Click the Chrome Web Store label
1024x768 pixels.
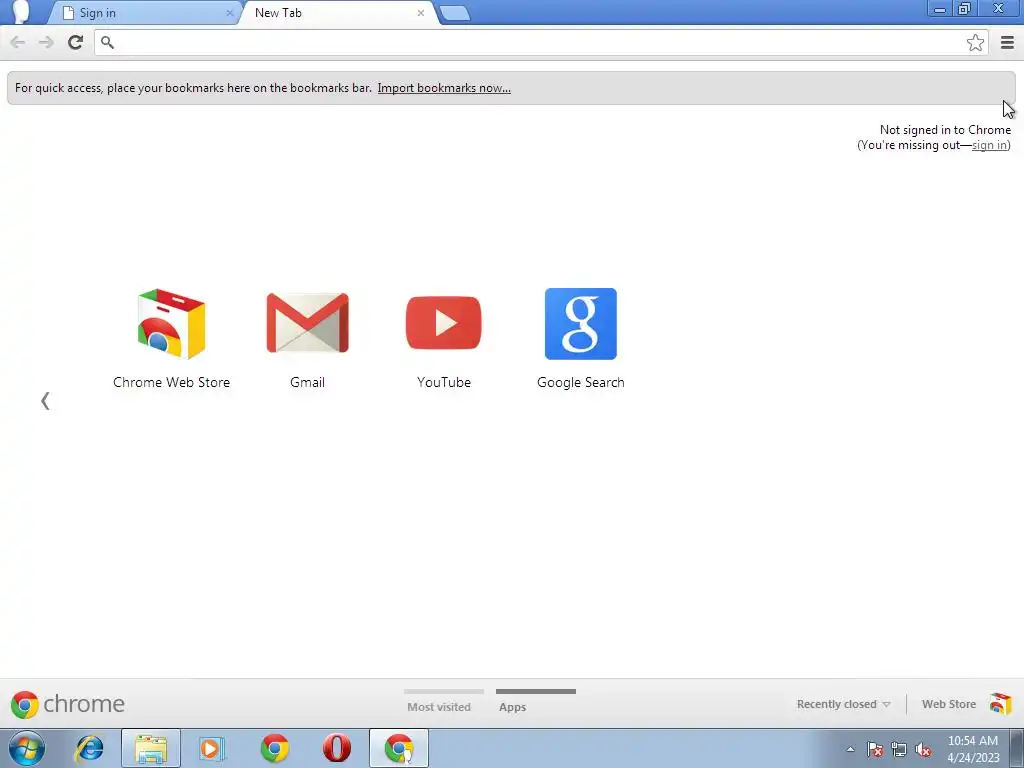pyautogui.click(x=171, y=382)
